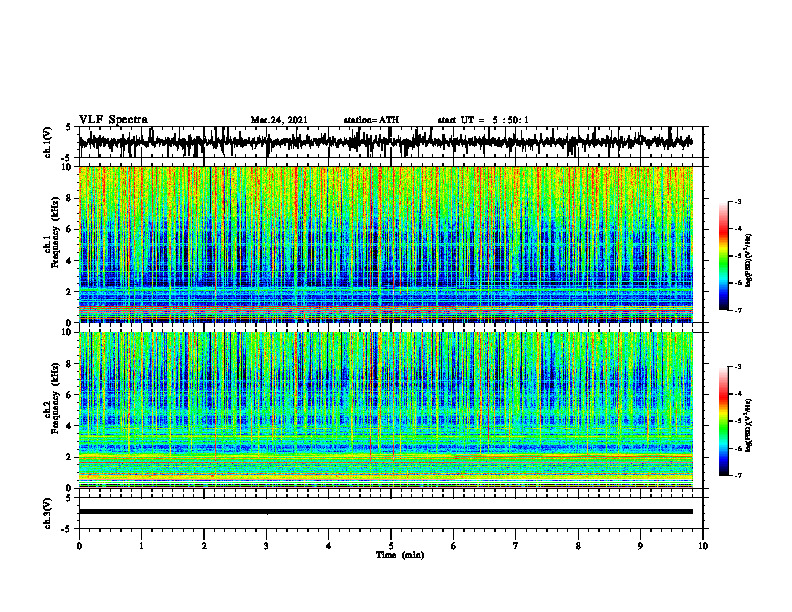This screenshot has height=612, width=792.
Task: Click the "Time (min)" x-axis label
Action: click(400, 555)
